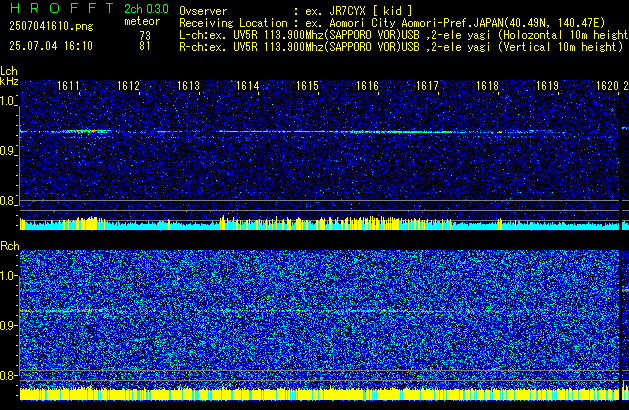Click the kHz unit label
This screenshot has height=410, width=629.
pyautogui.click(x=9, y=81)
